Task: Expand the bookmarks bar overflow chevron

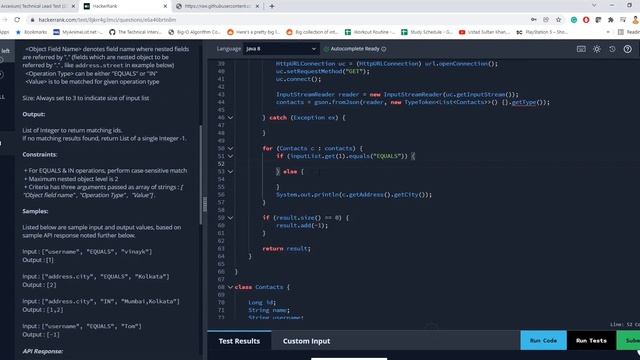Action: [x=608, y=32]
